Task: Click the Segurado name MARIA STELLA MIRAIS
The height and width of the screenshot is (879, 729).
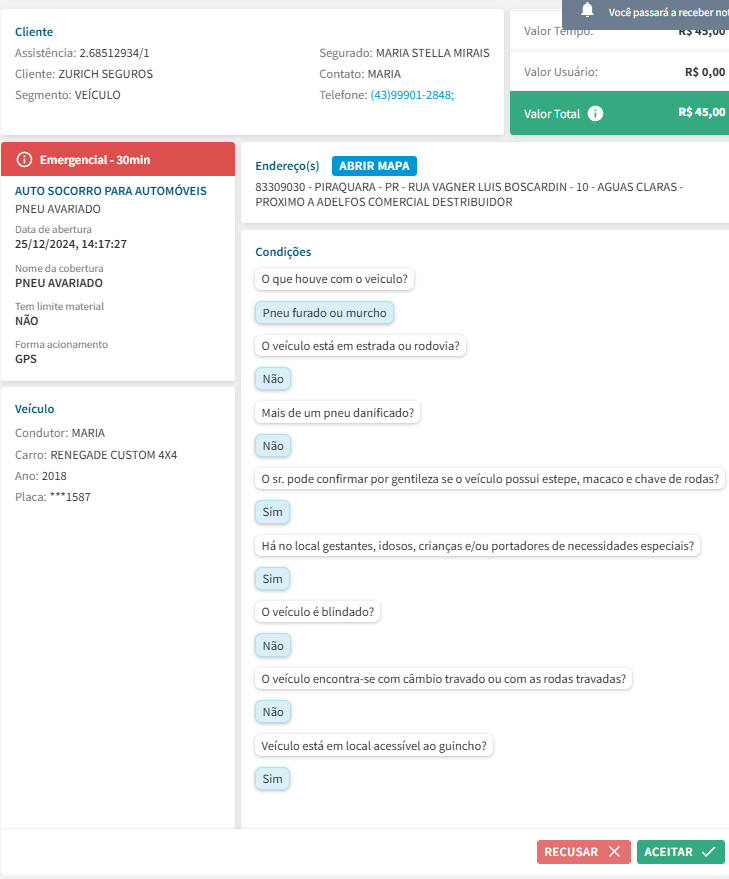Action: coord(433,53)
